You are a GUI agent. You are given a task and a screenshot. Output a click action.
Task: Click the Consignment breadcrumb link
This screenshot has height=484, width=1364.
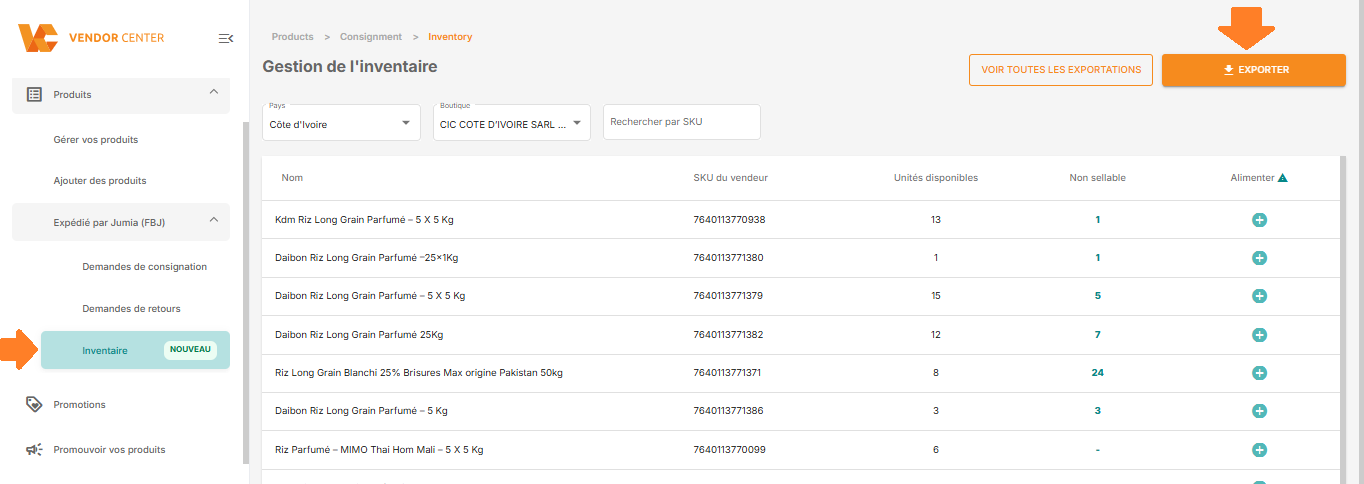click(371, 37)
